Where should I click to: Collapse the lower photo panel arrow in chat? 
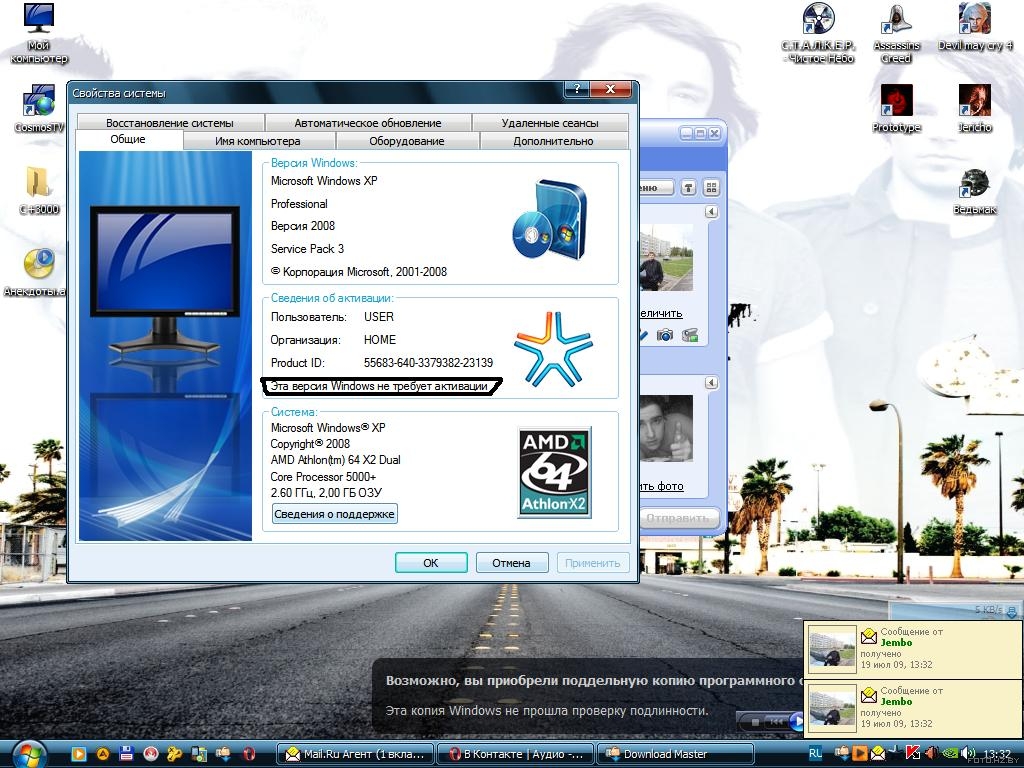(711, 383)
